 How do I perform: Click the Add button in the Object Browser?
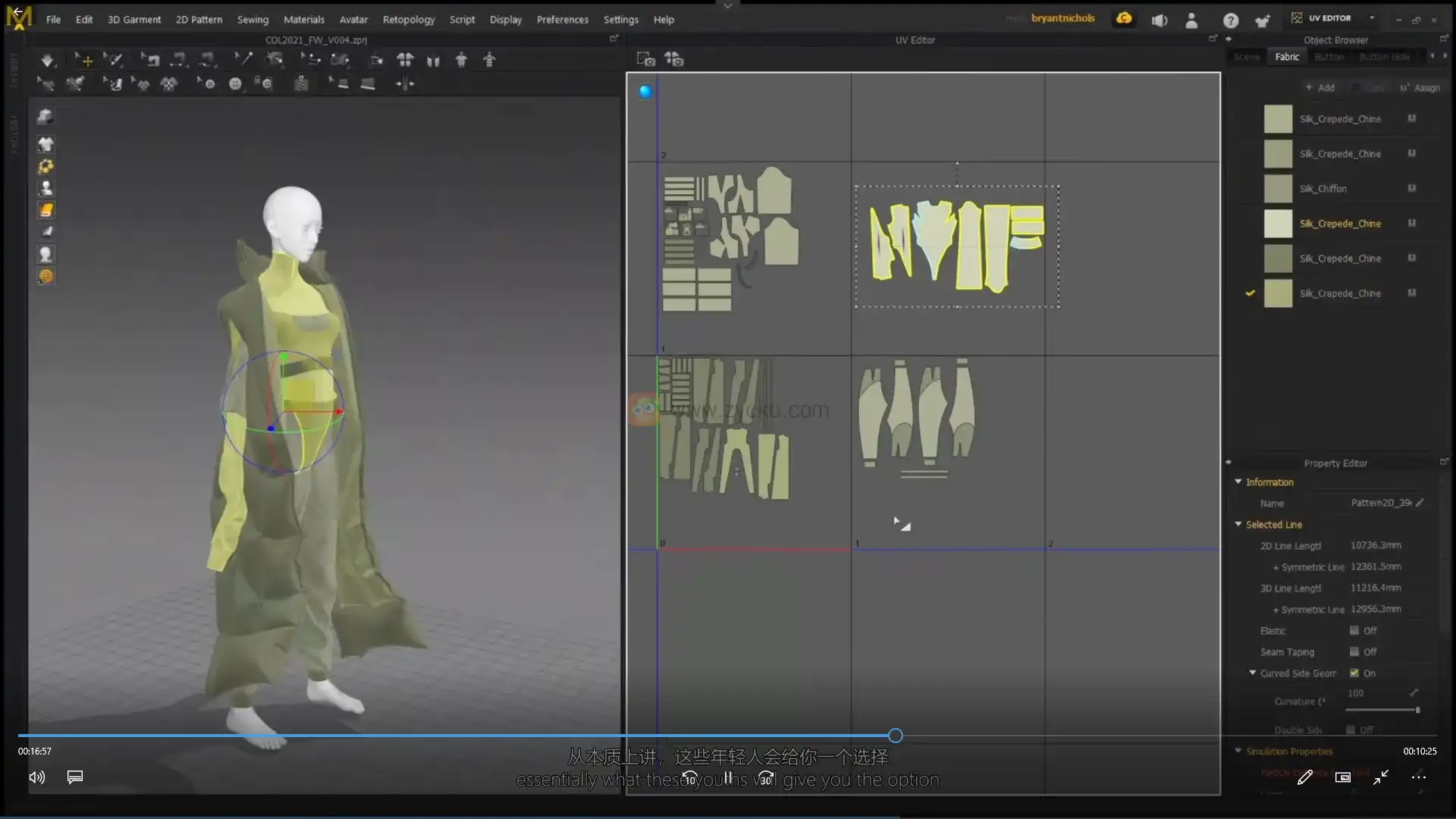click(1319, 88)
